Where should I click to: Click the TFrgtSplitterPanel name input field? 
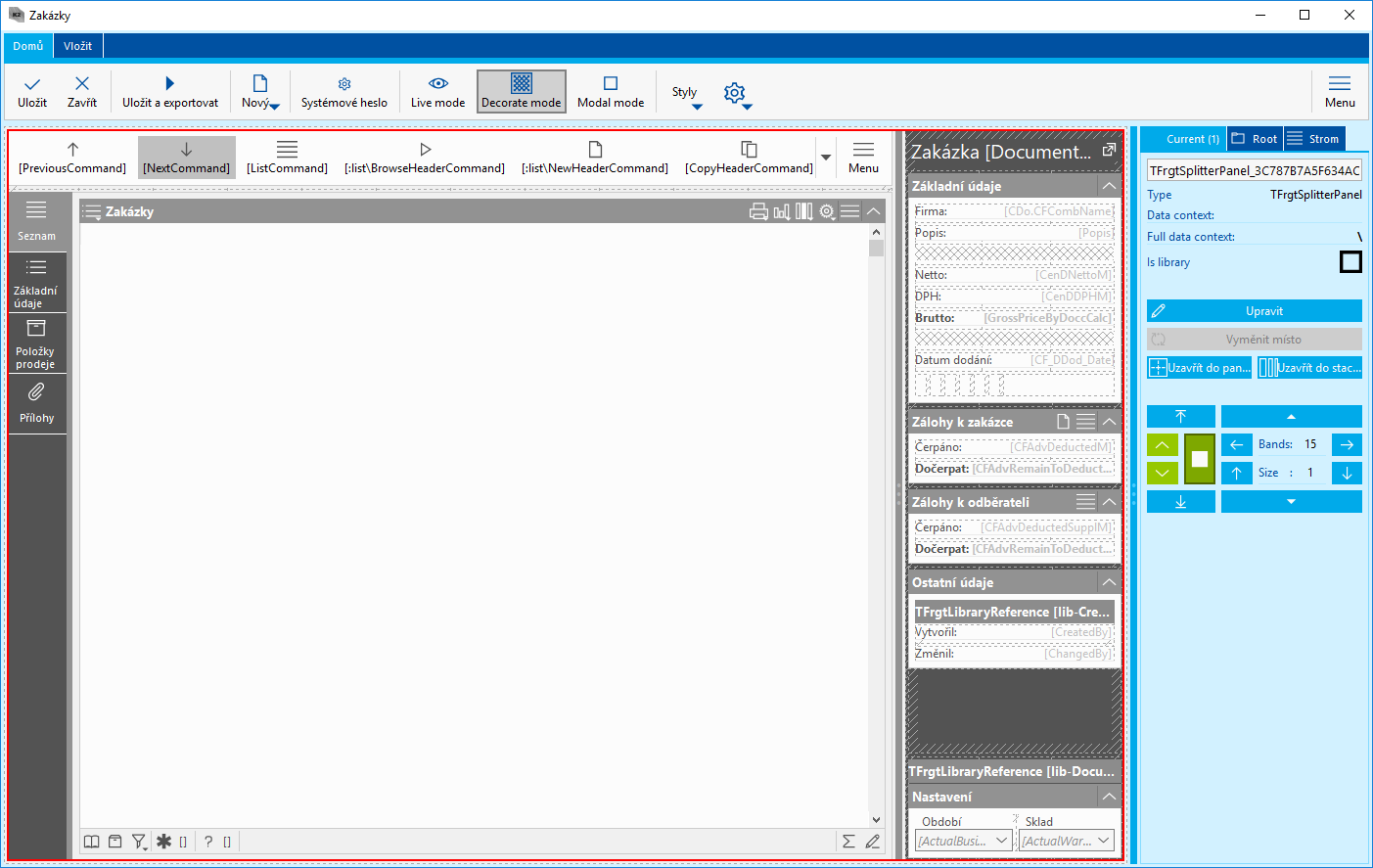[x=1255, y=170]
